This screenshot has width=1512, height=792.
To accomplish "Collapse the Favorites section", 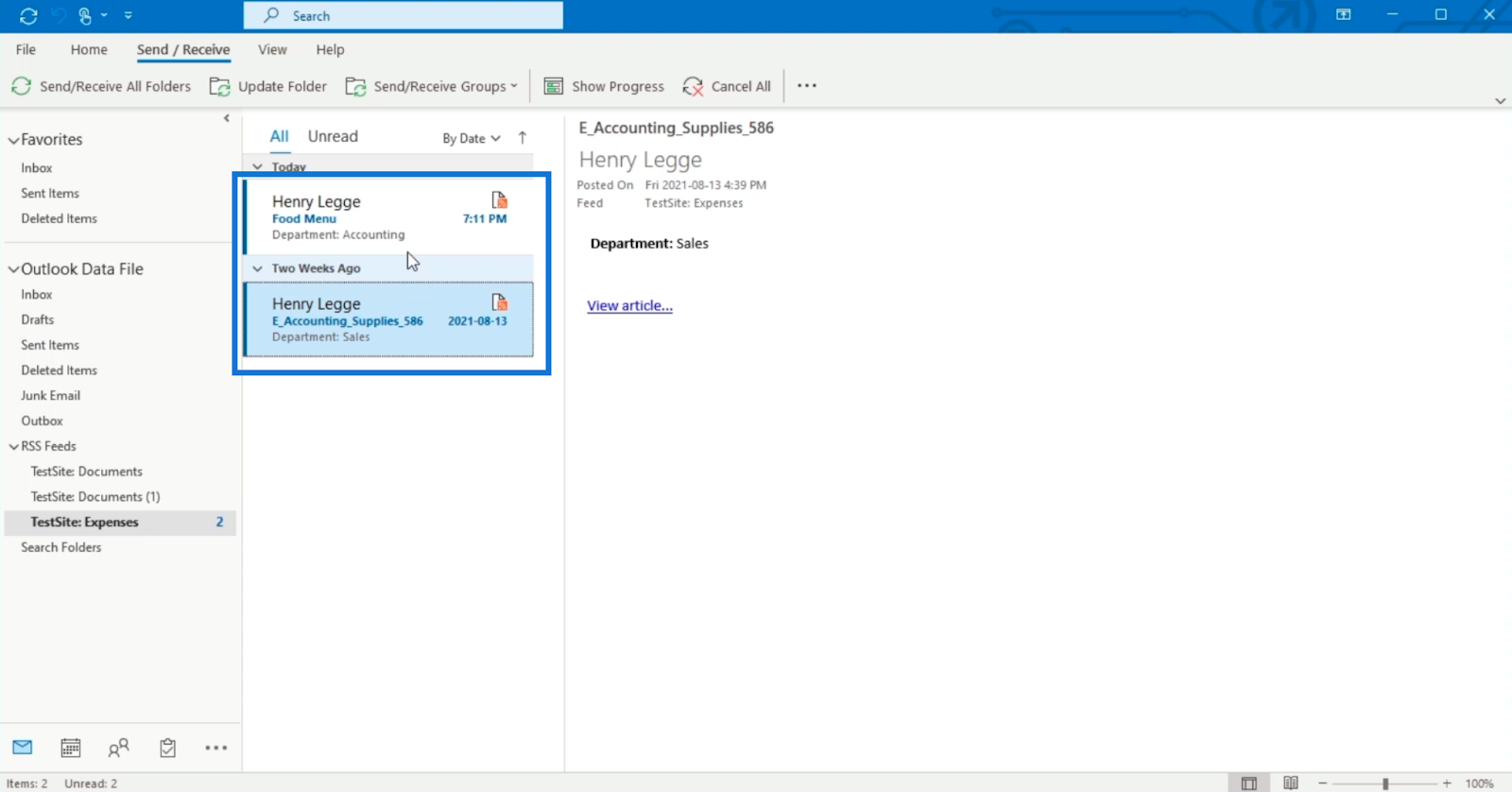I will [x=13, y=140].
